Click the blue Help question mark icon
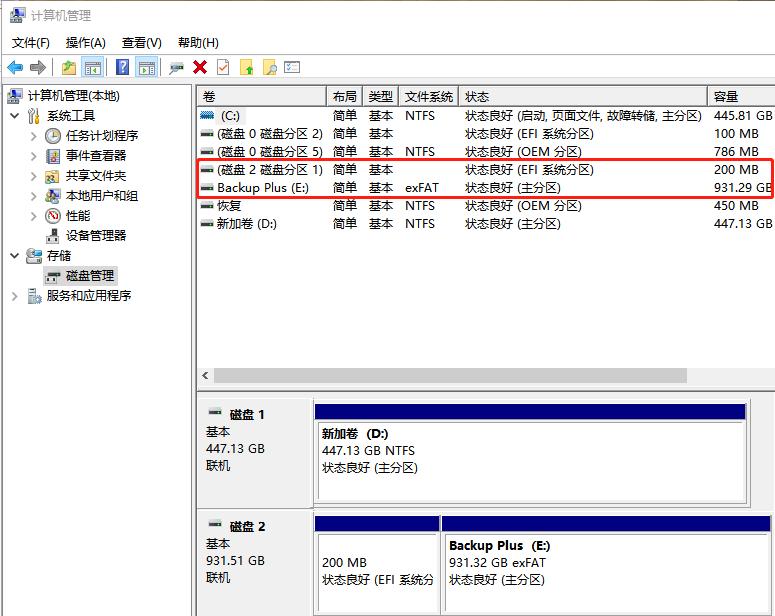 tap(122, 67)
